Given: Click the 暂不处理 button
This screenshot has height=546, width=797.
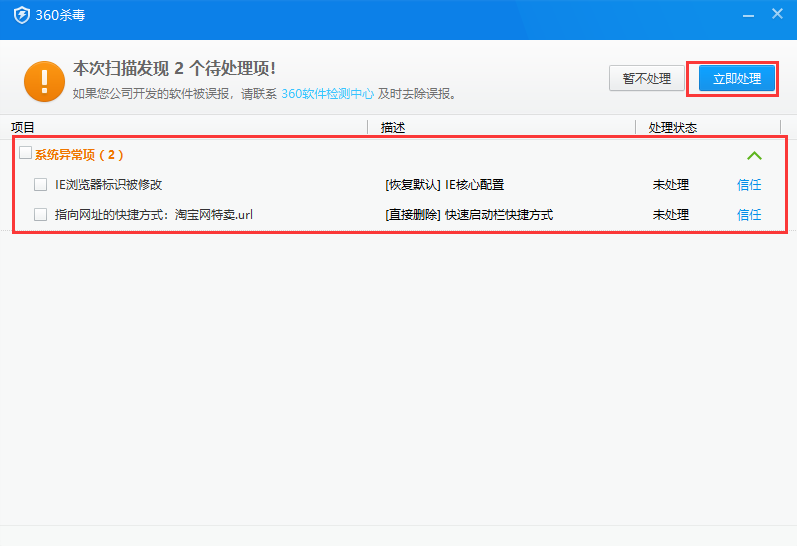Looking at the screenshot, I should [x=647, y=78].
